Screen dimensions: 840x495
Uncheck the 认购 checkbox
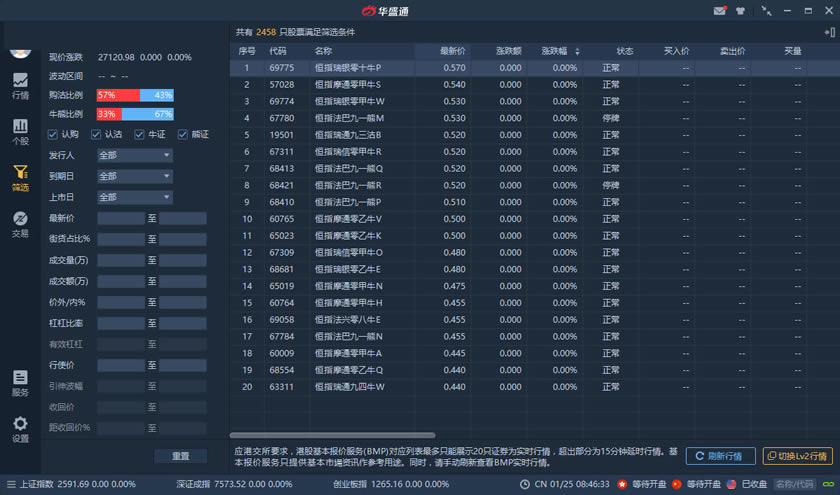click(x=53, y=134)
